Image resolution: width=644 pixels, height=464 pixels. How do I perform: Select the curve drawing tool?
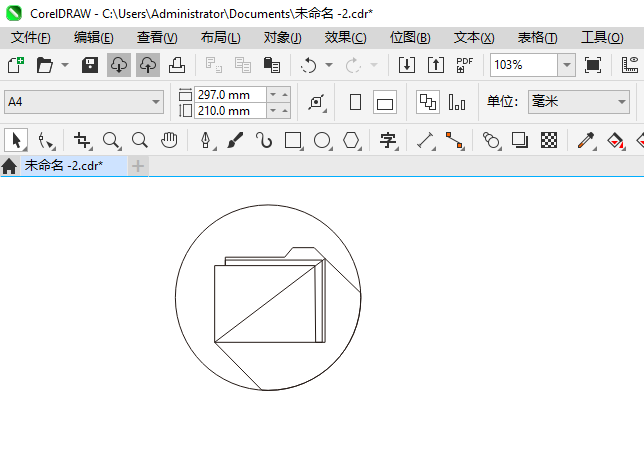[x=264, y=140]
